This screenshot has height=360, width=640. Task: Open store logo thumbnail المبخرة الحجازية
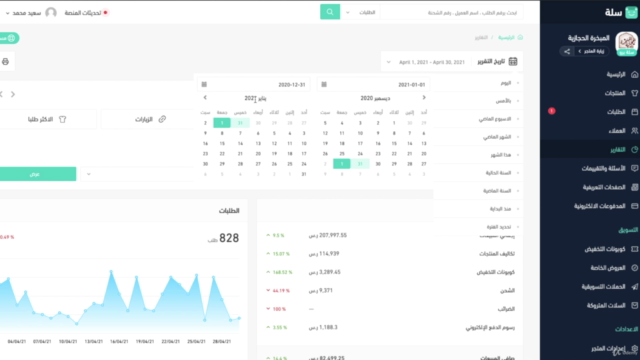(x=626, y=43)
